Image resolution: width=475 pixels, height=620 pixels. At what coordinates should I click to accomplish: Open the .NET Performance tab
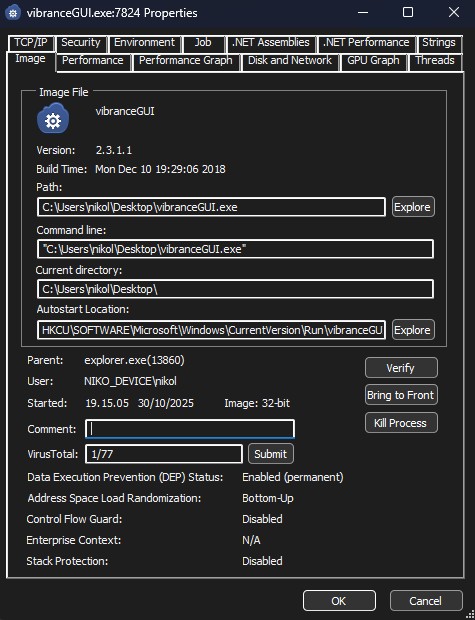[x=366, y=42]
